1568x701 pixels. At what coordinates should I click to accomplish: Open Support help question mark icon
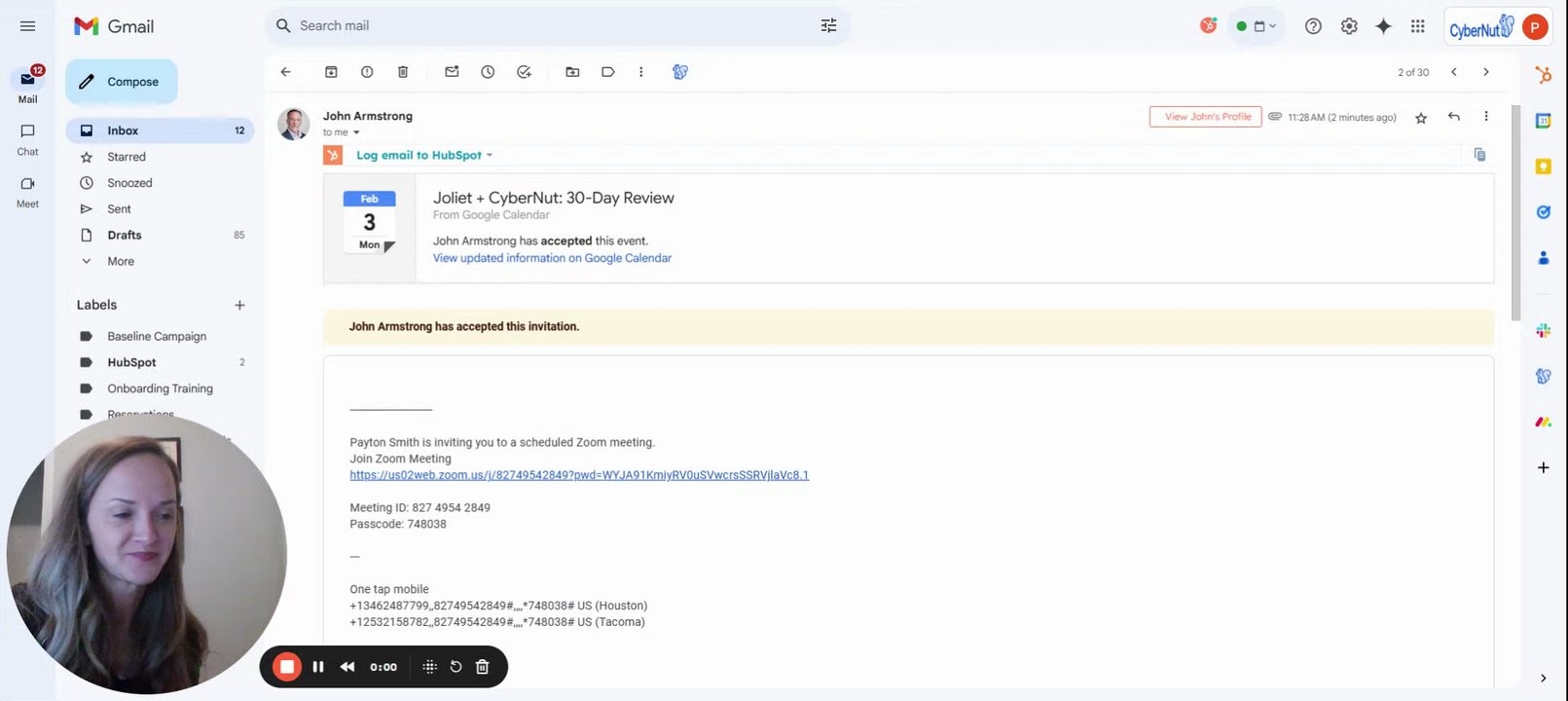(x=1313, y=26)
